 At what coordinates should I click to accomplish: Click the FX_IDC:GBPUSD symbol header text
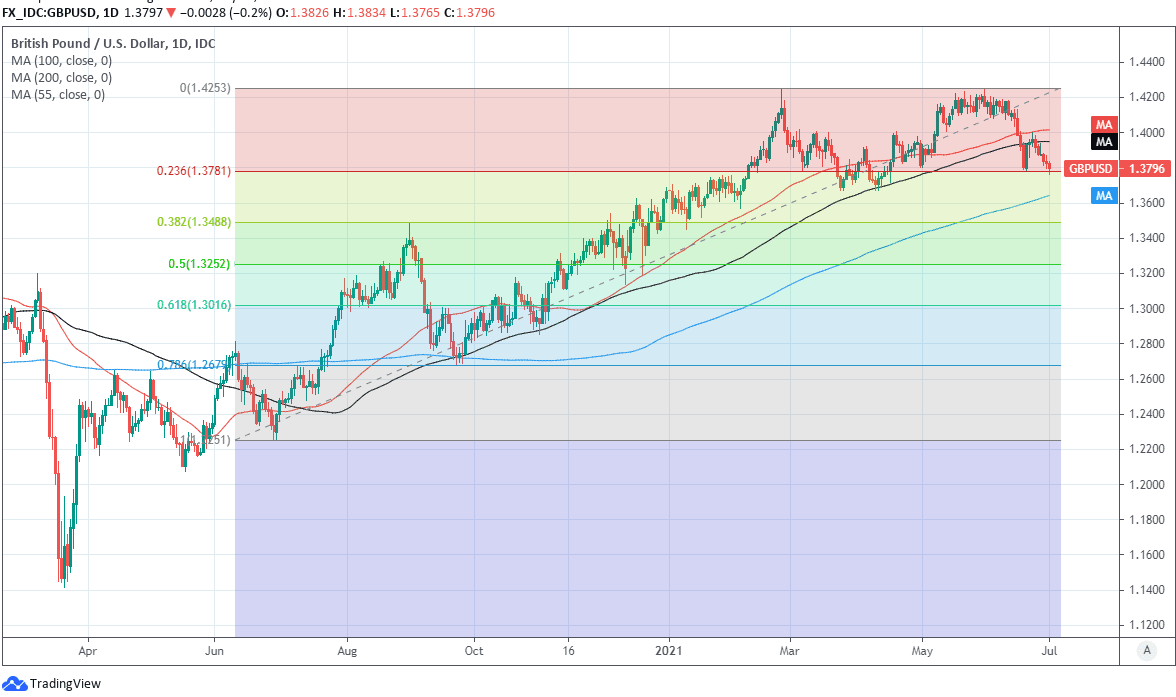(x=52, y=13)
